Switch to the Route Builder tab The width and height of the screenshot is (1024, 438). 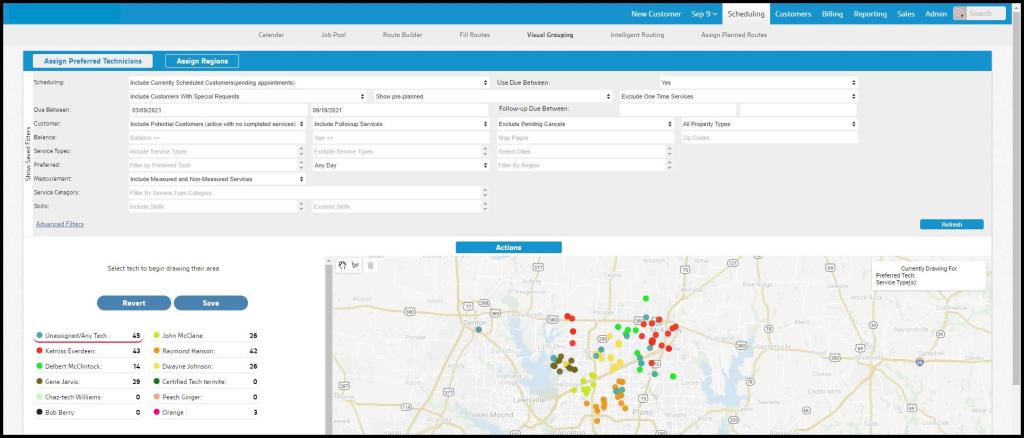(401, 35)
